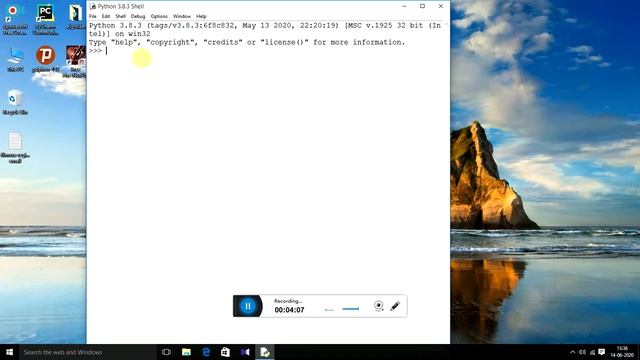Open Microsoft Edge from taskbar

[206, 352]
